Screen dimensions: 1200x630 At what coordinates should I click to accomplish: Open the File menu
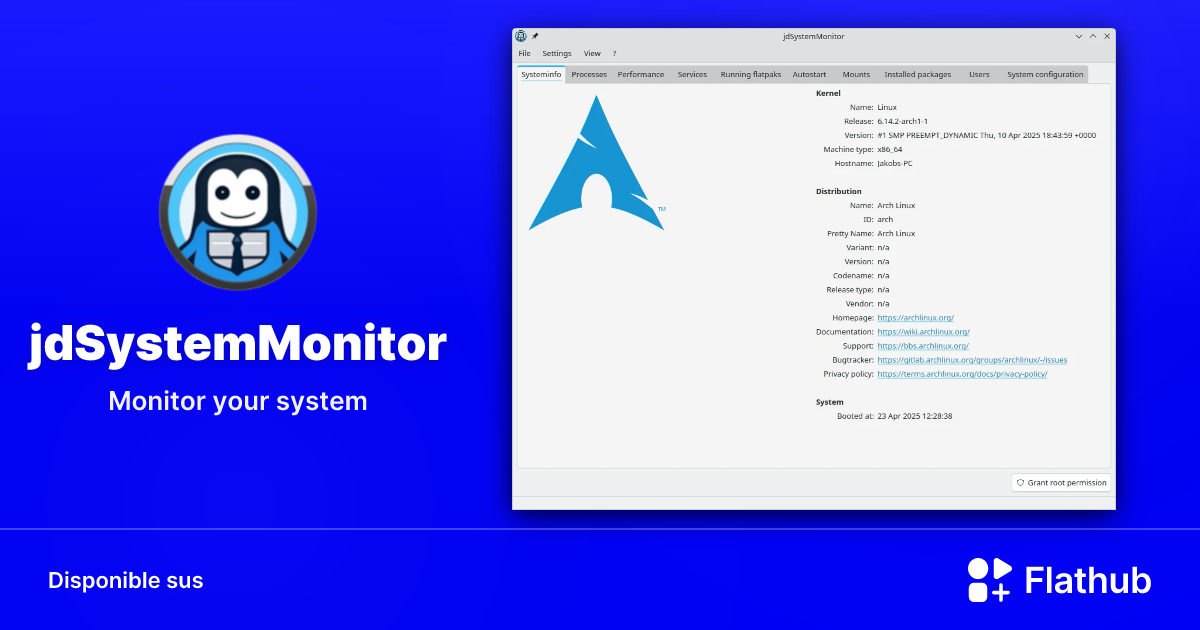click(x=524, y=53)
